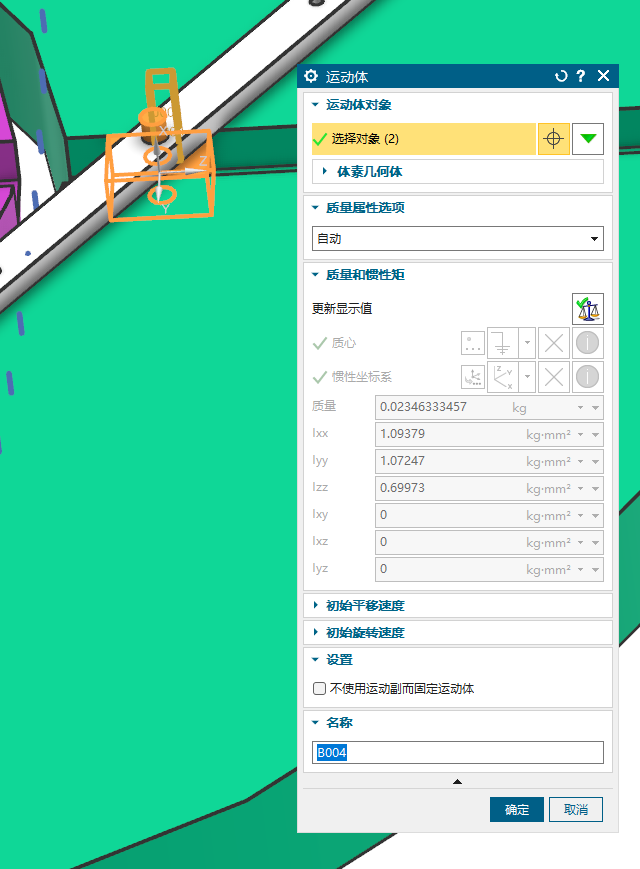Screen dimensions: 640x869
Task: Clear the 惯性坐标系 selection with X icon
Action: (x=554, y=377)
